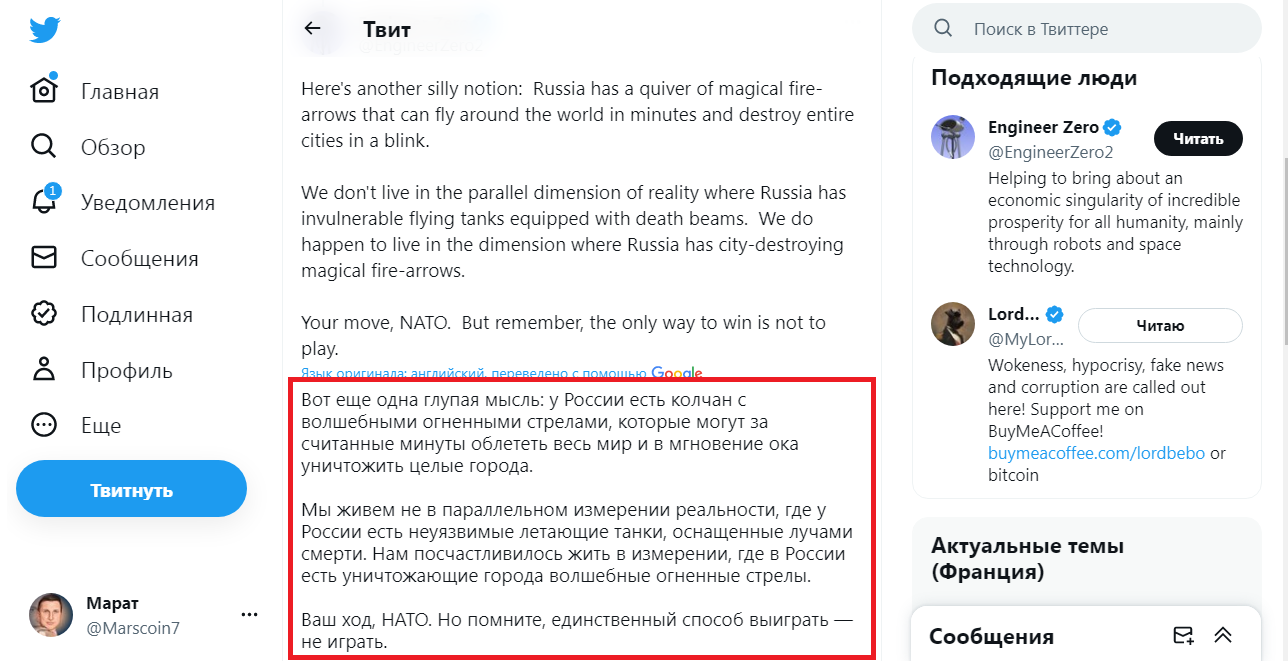Image resolution: width=1288 pixels, height=661 pixels.
Task: Click the Подлинная verified badge icon
Action: pos(44,314)
